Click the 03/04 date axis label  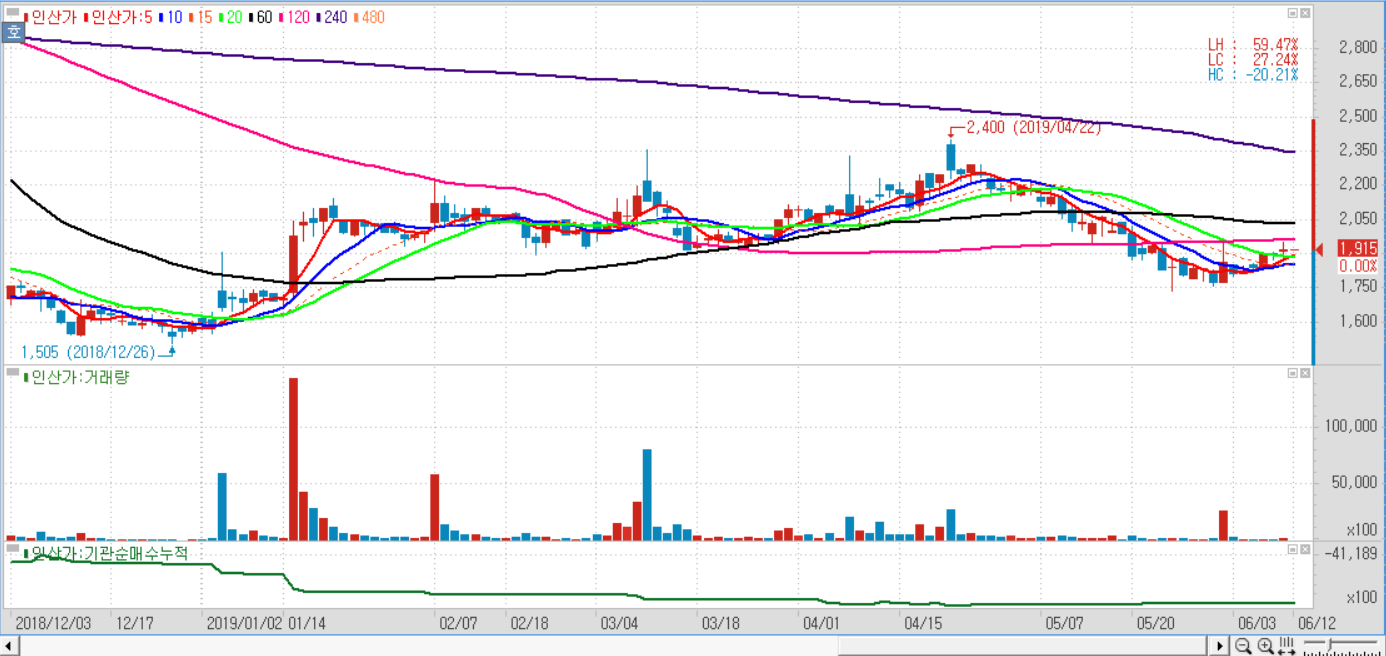619,622
